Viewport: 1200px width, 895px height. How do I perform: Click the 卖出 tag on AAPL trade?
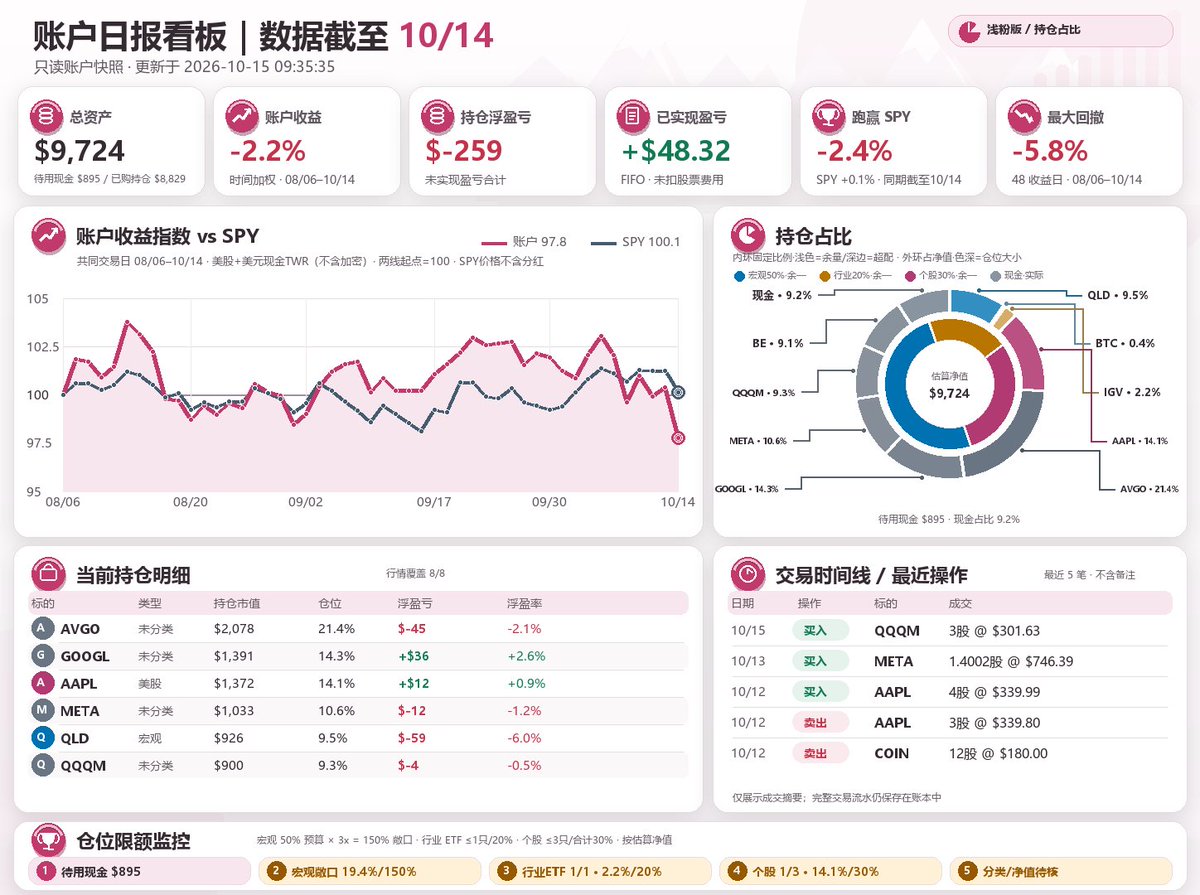[820, 722]
